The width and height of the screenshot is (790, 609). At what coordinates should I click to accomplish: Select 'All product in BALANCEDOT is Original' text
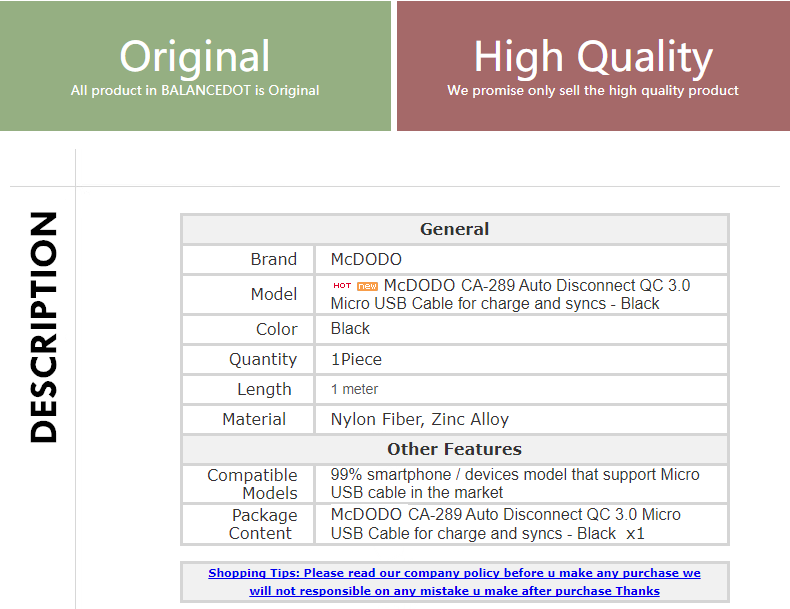pos(195,91)
